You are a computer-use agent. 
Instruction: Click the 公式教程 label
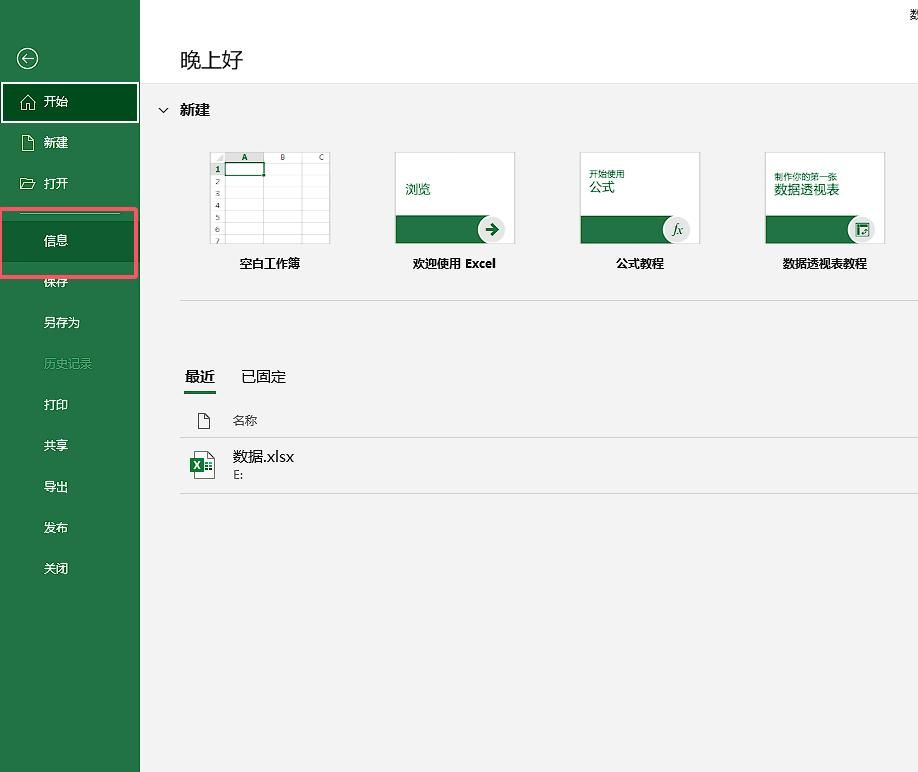pos(640,264)
